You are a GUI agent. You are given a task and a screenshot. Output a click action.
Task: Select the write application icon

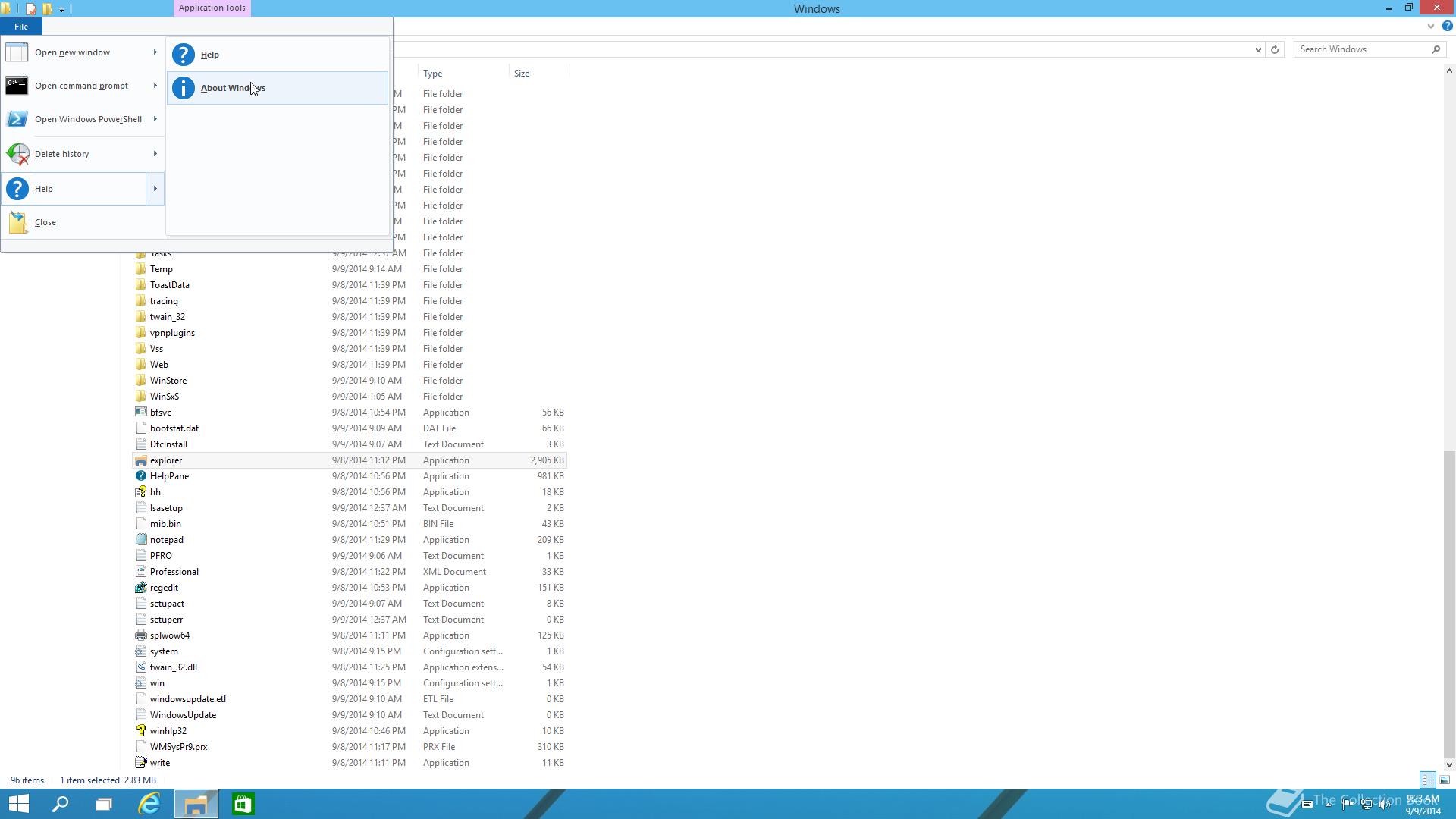[x=140, y=763]
